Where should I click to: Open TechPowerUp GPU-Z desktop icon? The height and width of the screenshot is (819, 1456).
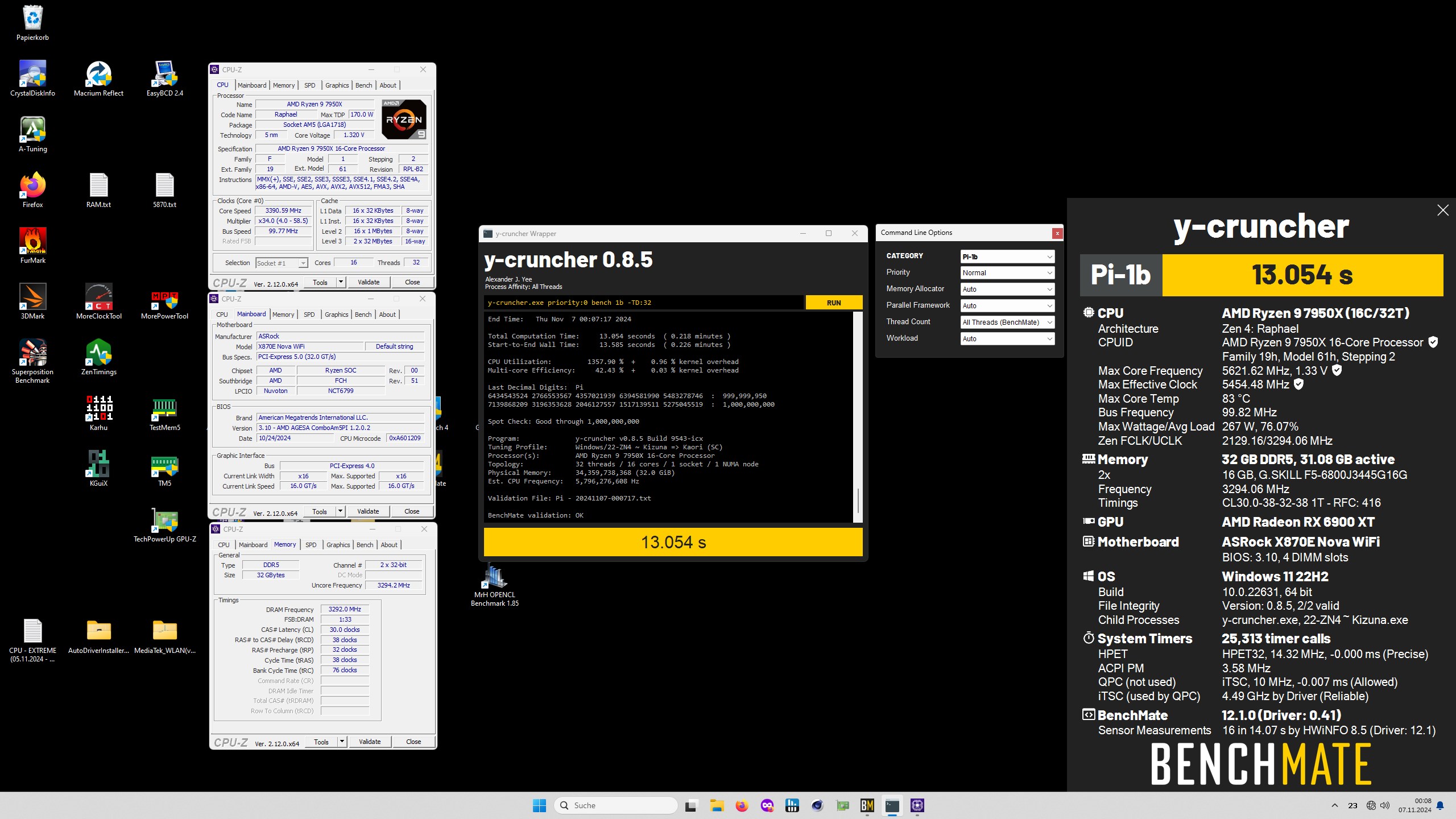(x=165, y=524)
